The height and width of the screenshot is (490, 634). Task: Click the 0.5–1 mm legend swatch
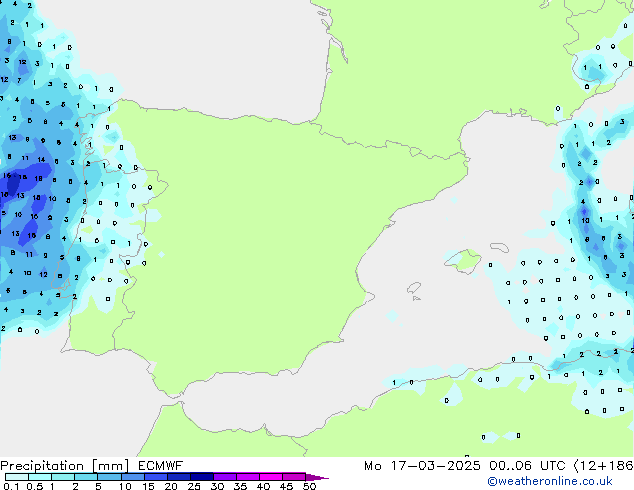coord(40,477)
